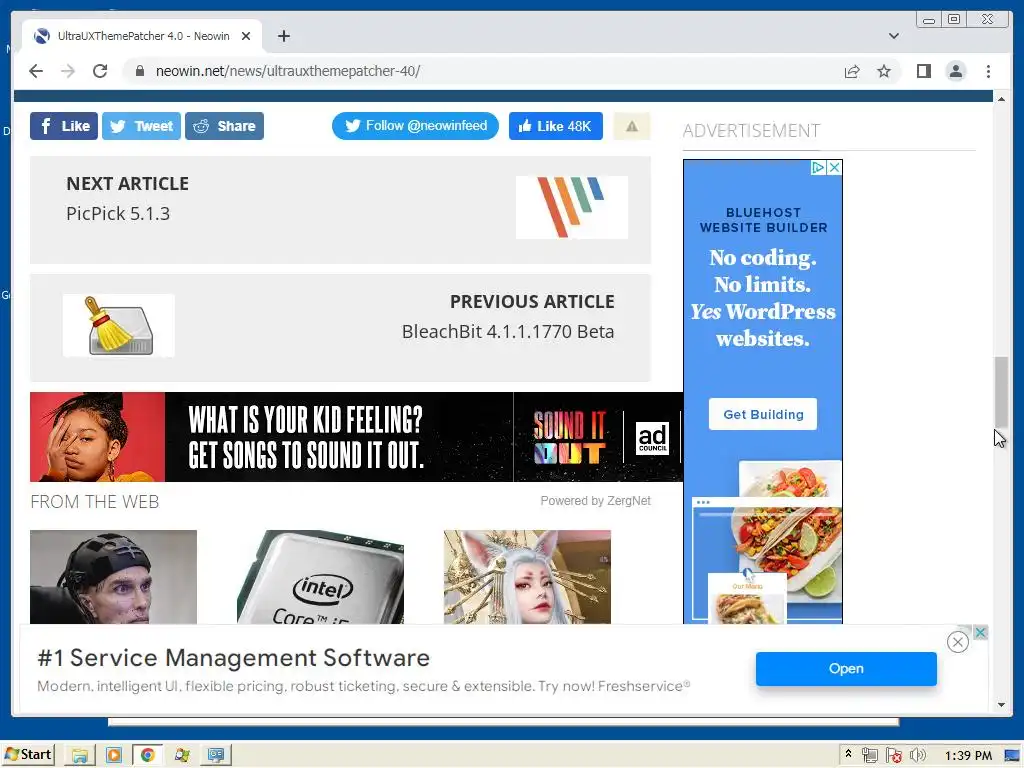Viewport: 1024px width, 768px height.
Task: Share article via Facebook Like button
Action: [64, 126]
